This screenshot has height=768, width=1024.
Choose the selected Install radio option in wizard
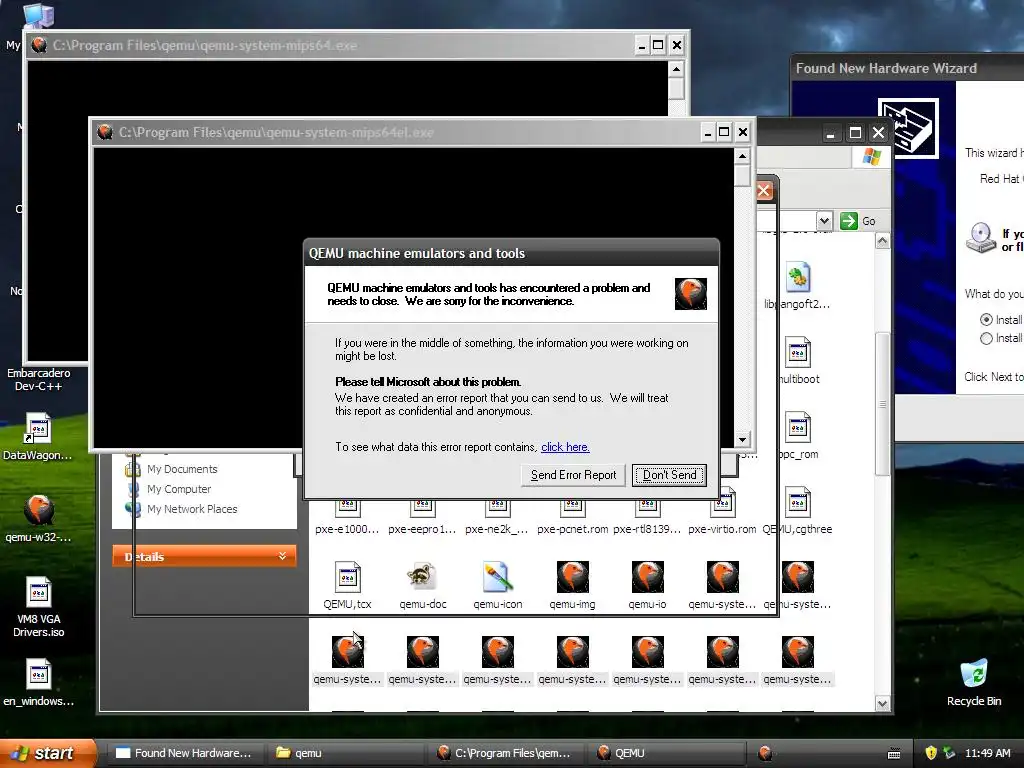tap(986, 319)
